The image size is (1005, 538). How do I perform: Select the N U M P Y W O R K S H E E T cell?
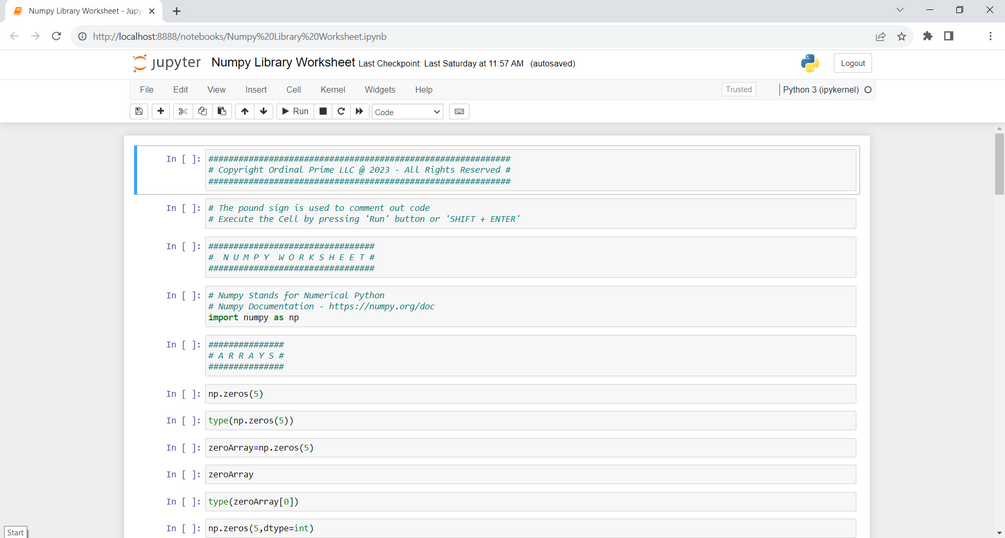pyautogui.click(x=531, y=257)
